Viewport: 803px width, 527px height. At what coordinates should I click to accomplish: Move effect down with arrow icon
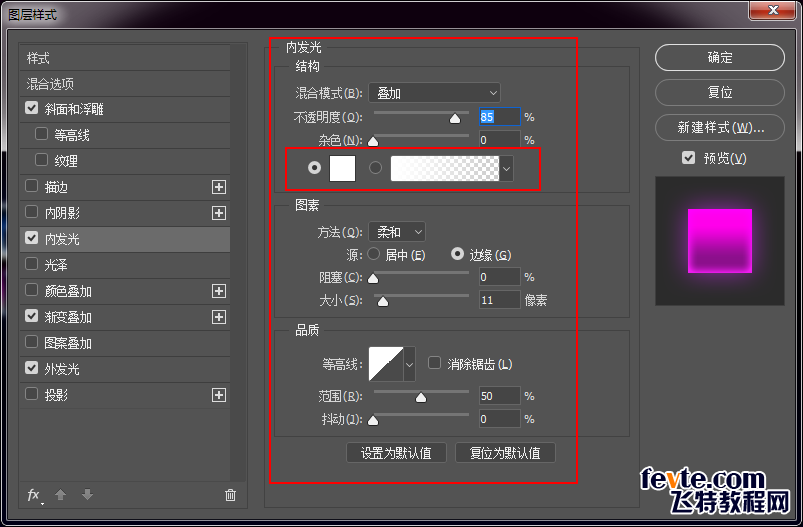tap(88, 495)
